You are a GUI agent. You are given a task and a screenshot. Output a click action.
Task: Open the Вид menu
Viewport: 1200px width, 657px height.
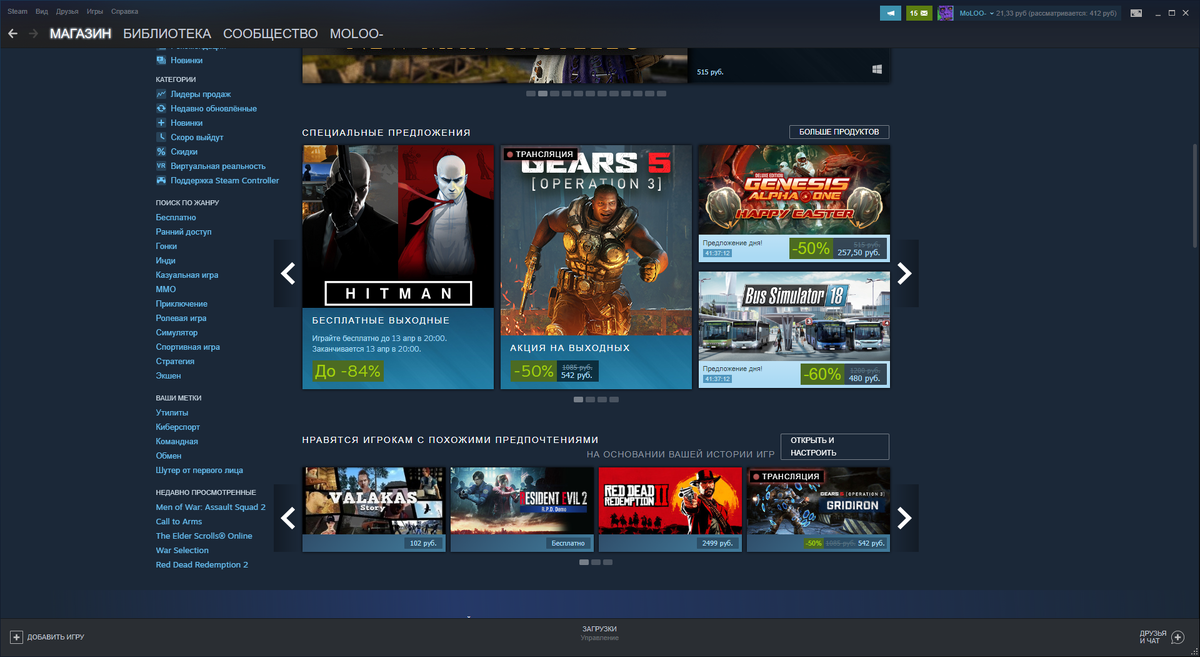(x=41, y=11)
